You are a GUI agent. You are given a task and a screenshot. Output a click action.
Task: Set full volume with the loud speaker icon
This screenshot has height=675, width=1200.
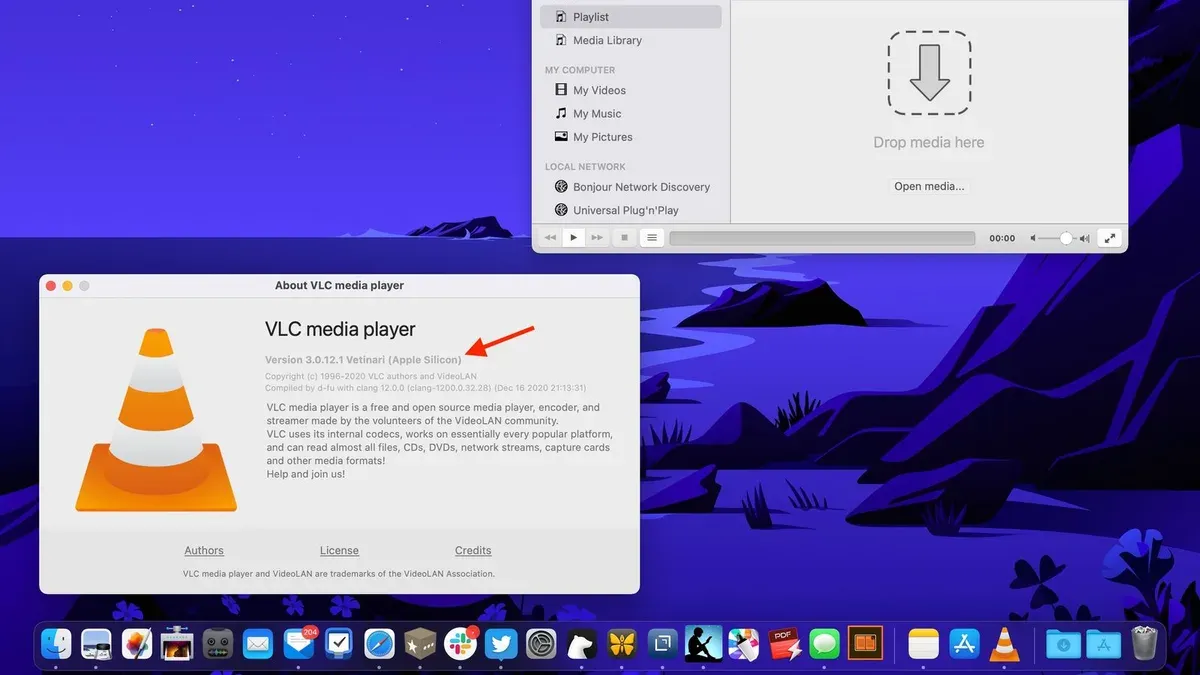pyautogui.click(x=1084, y=238)
